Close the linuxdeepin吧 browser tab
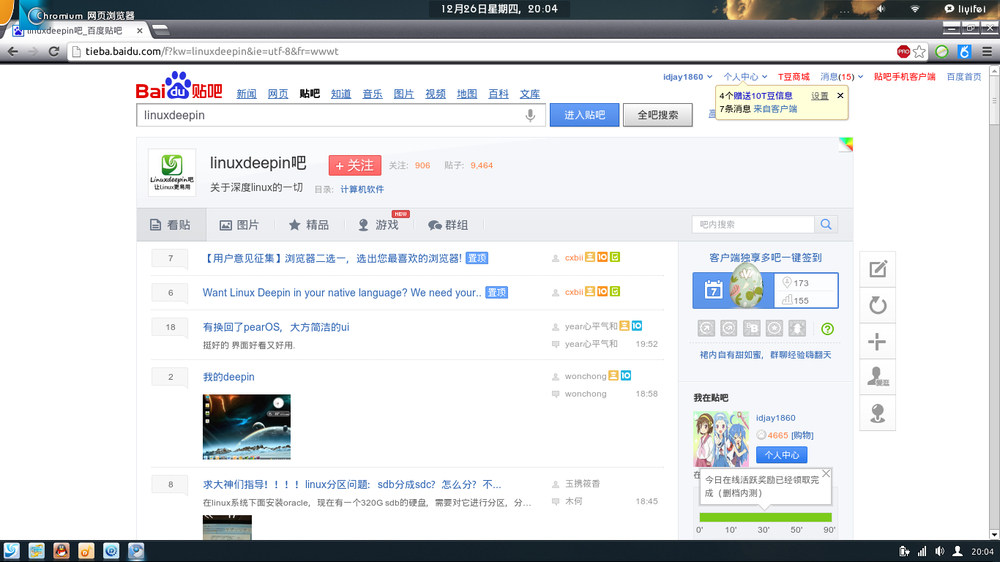Screen dimensions: 1000x562 pyautogui.click(x=140, y=31)
